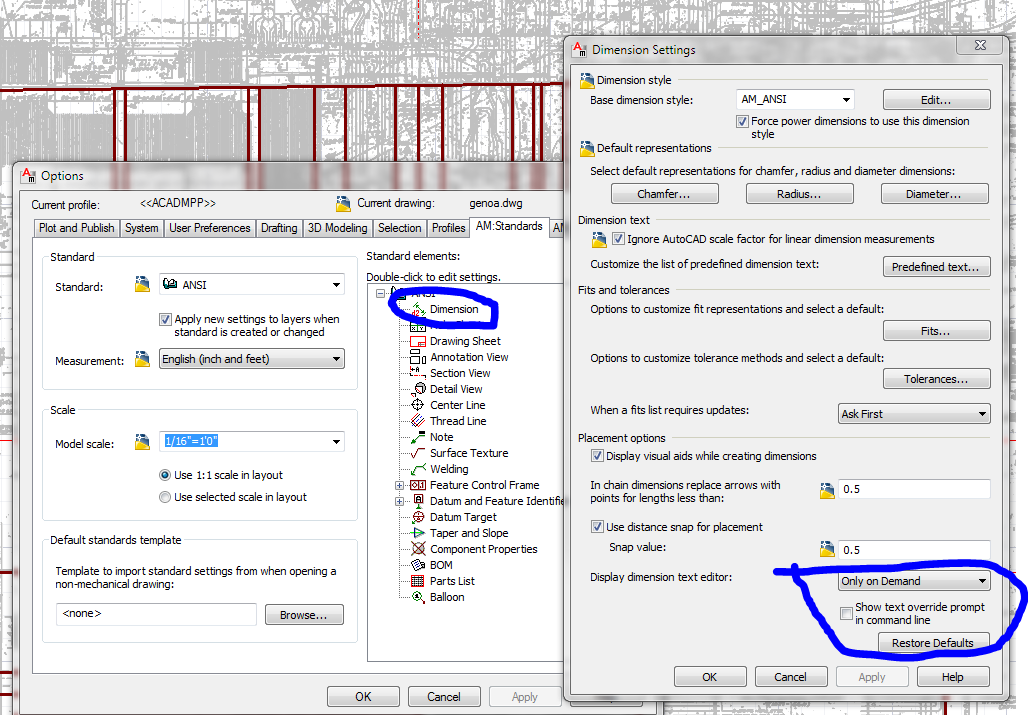
Task: Click Browse... for template file
Action: 304,615
